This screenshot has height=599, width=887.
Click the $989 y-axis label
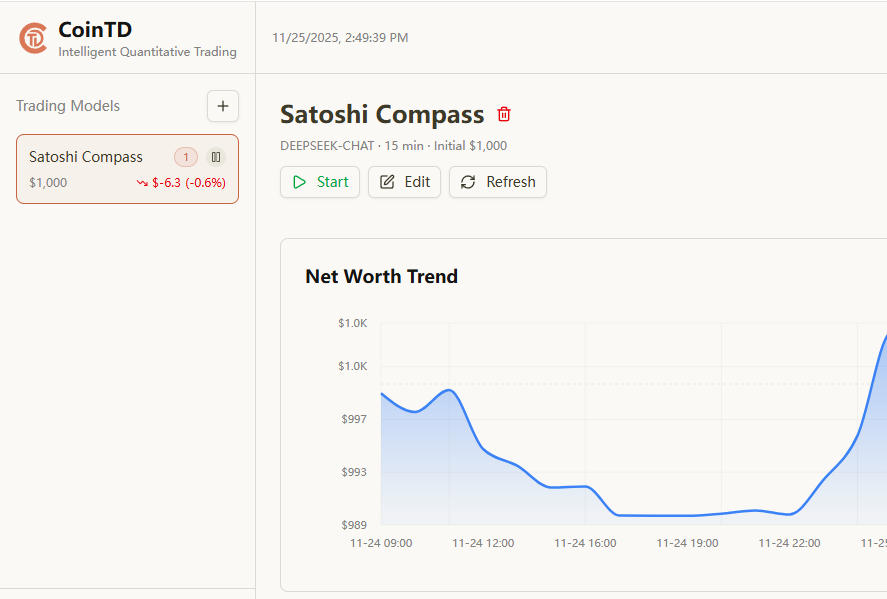[x=354, y=525]
